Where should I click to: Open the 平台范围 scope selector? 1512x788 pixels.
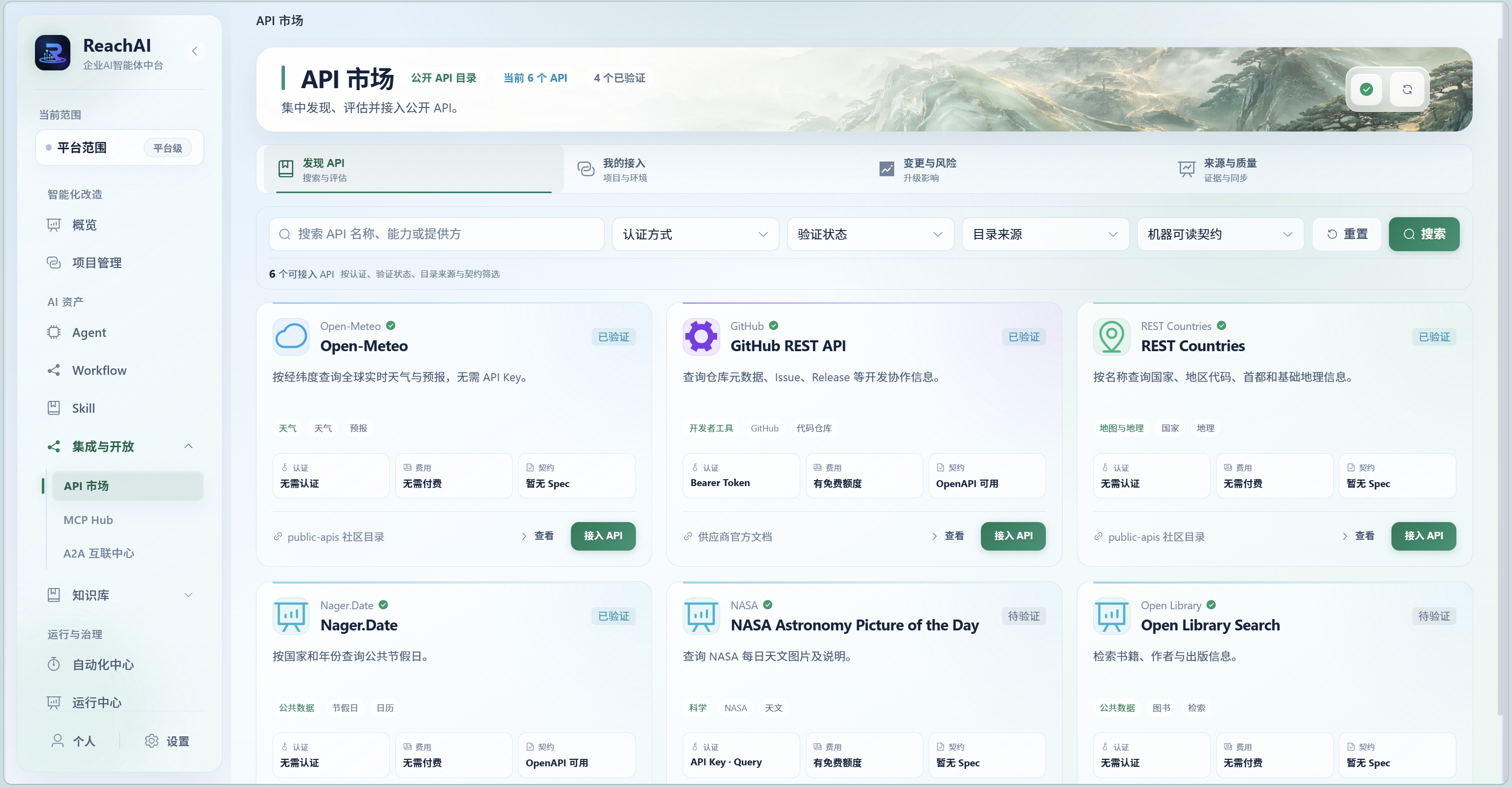(x=119, y=147)
